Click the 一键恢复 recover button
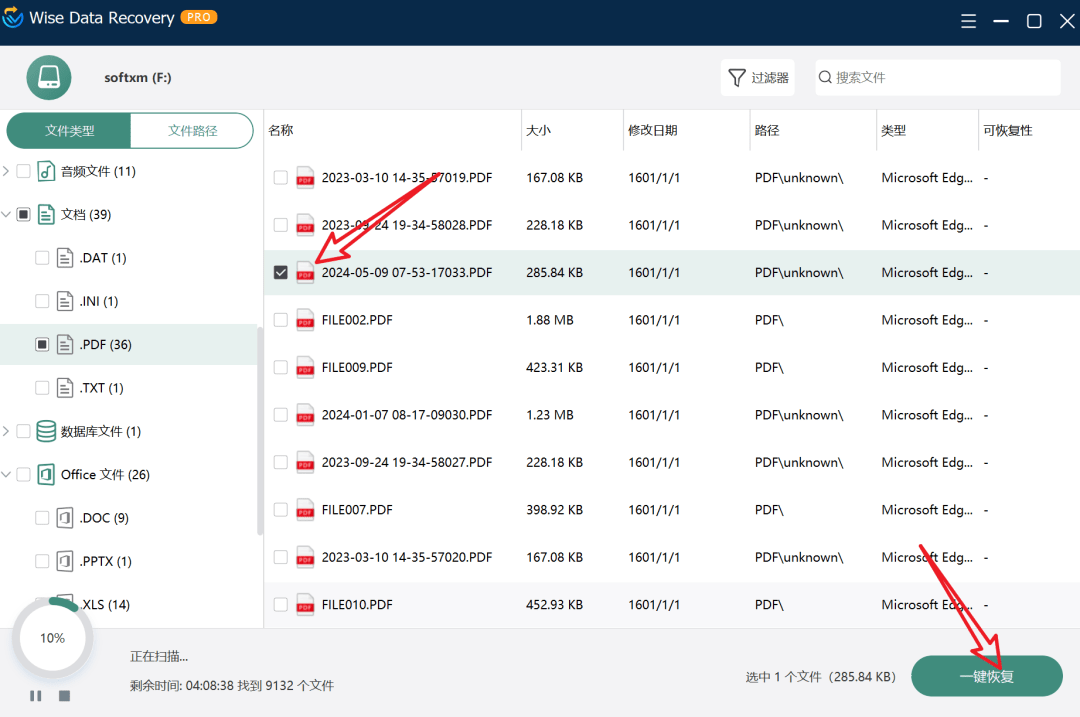 [986, 677]
